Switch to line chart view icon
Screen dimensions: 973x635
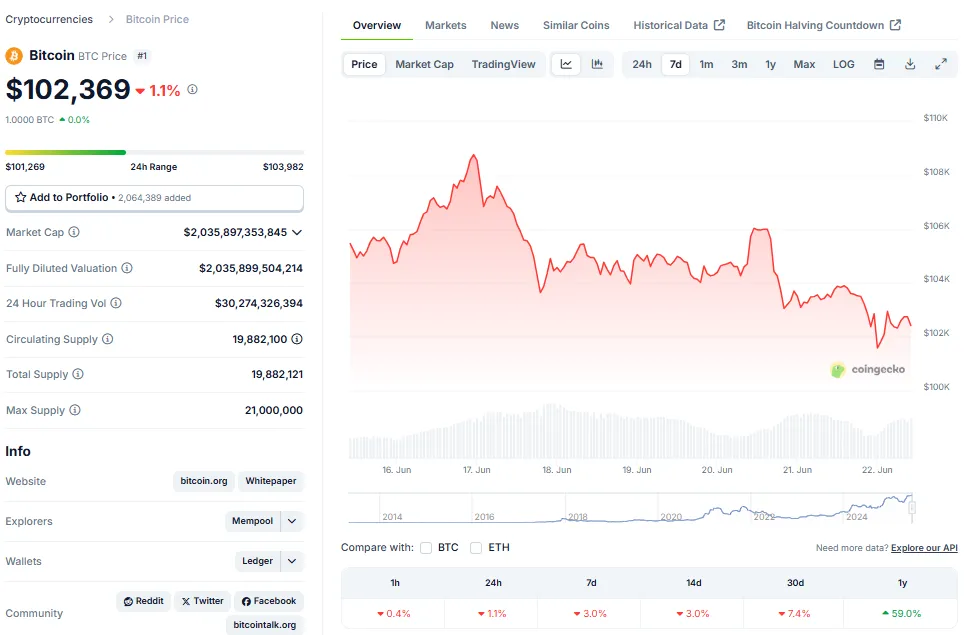click(566, 64)
